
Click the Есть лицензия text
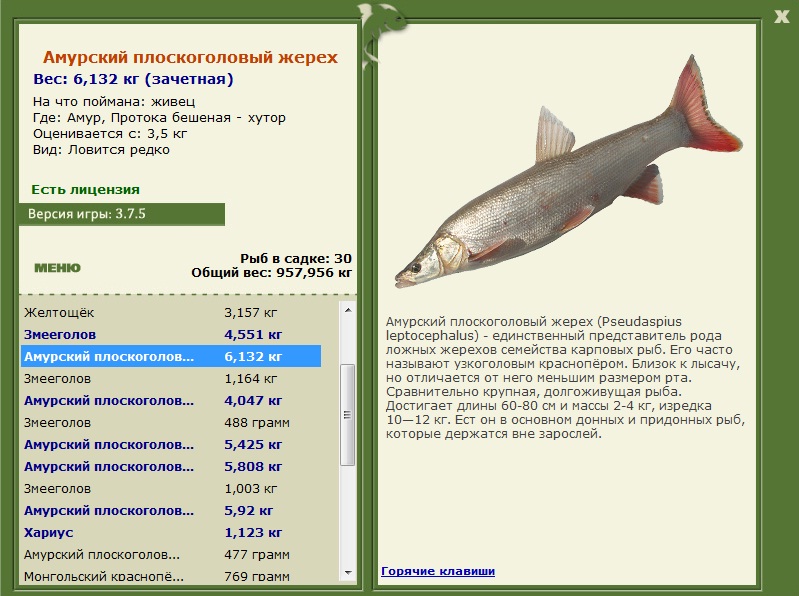[86, 189]
